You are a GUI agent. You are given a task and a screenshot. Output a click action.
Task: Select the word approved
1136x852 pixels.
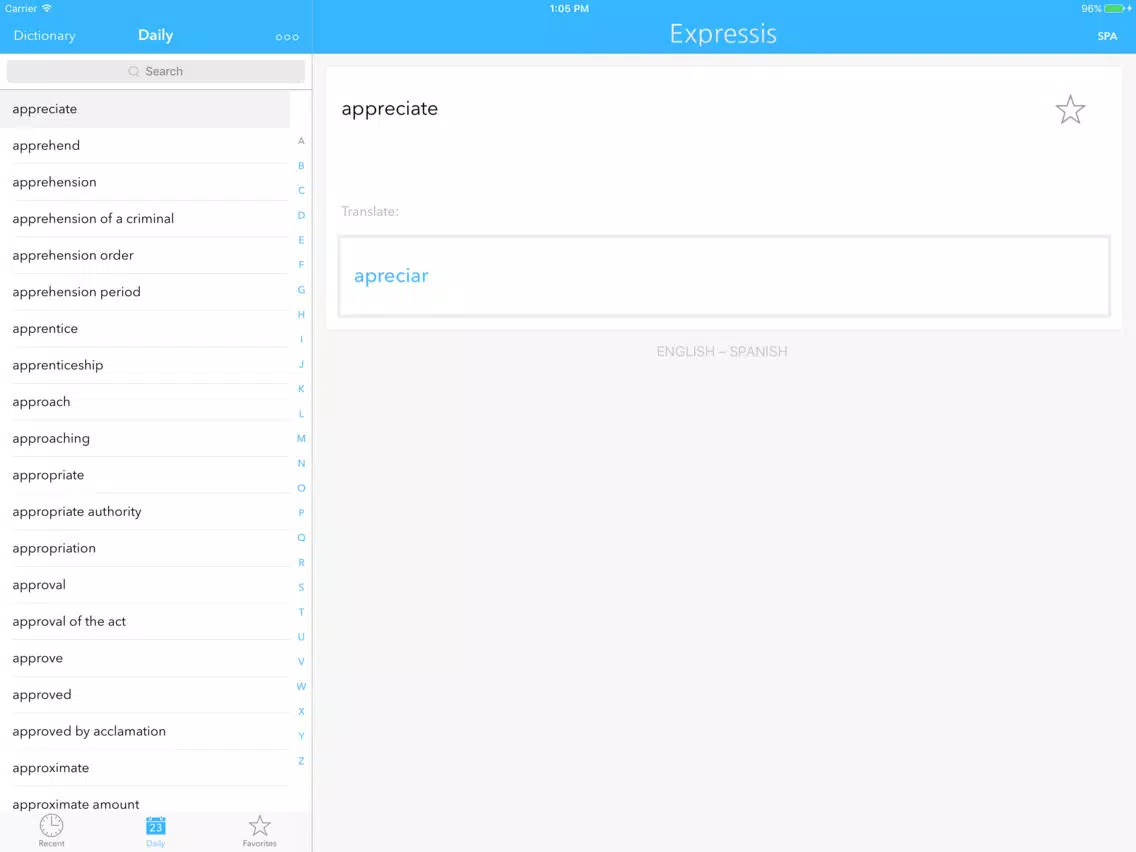[145, 694]
